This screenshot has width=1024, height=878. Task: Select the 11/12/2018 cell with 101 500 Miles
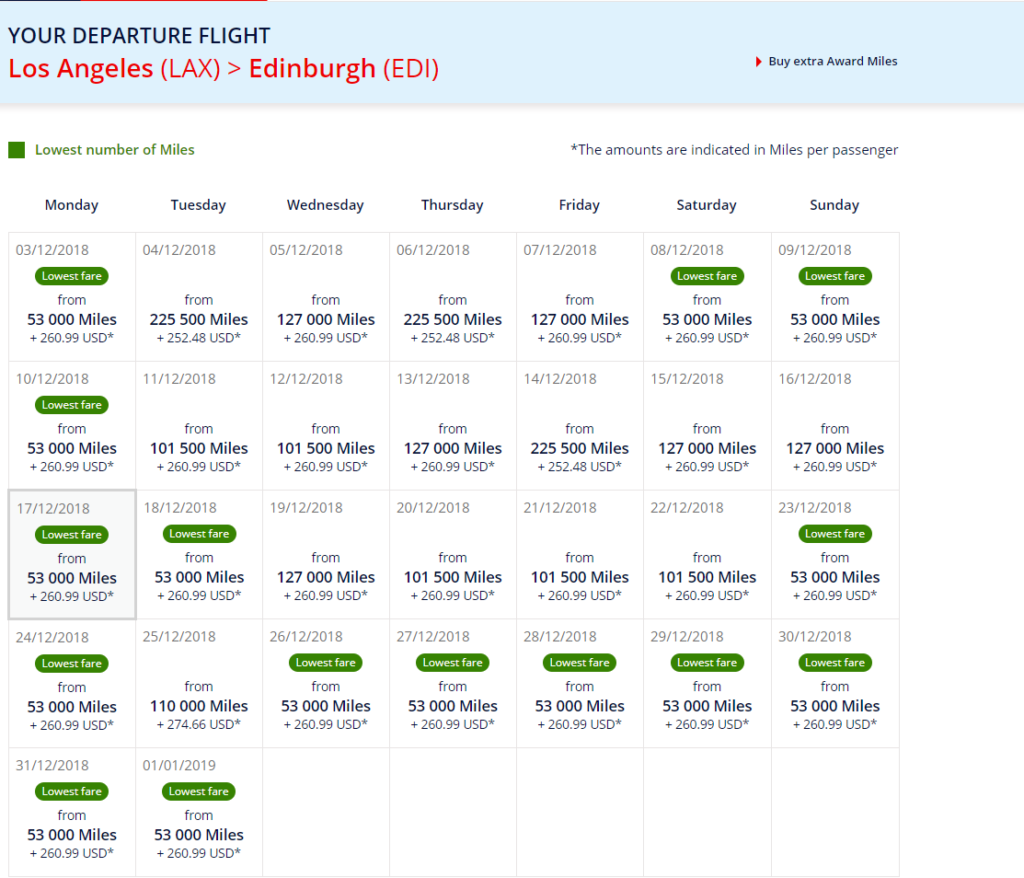tap(198, 426)
